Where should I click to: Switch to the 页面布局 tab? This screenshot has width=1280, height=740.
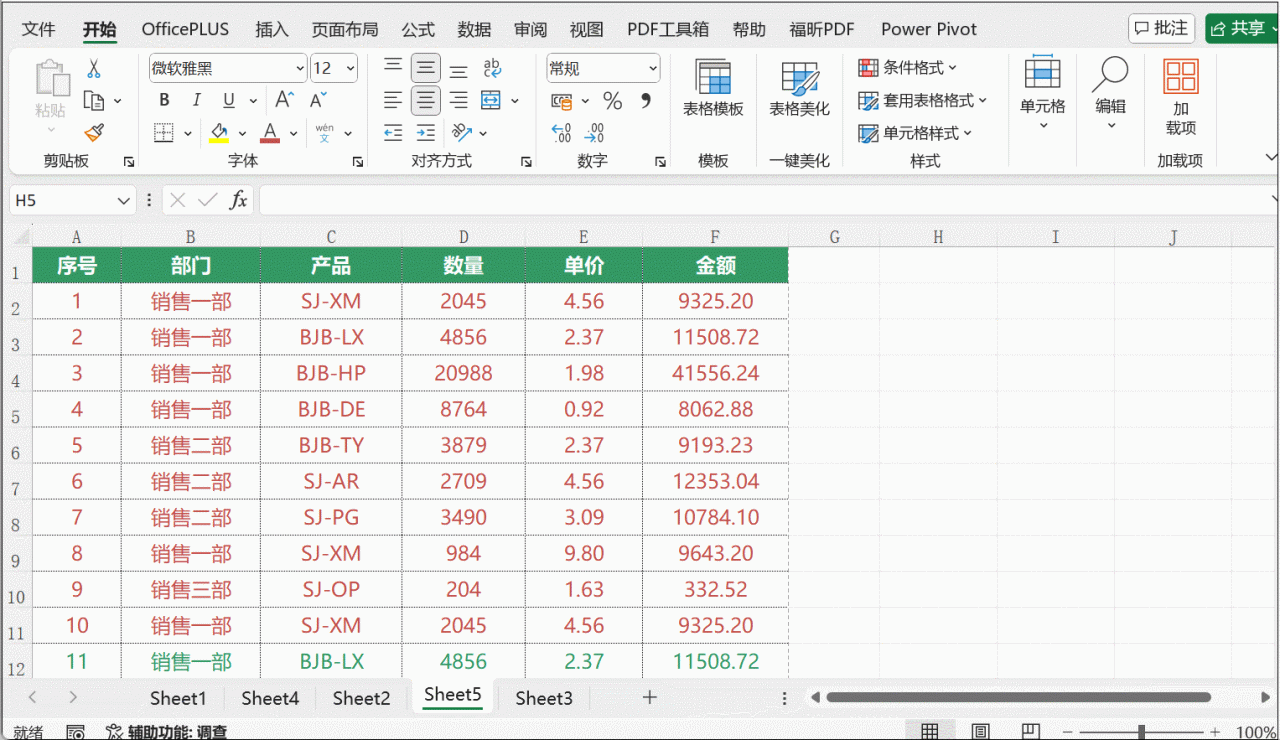pos(345,29)
